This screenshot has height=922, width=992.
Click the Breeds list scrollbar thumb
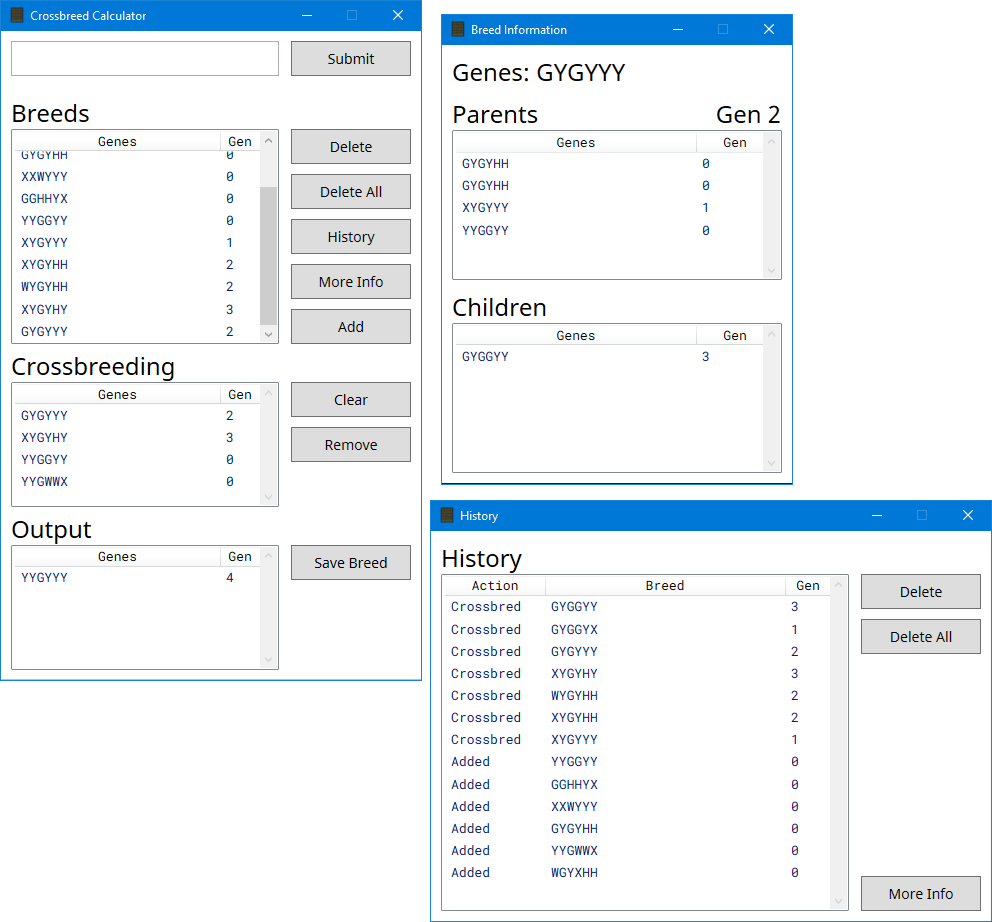tap(268, 256)
